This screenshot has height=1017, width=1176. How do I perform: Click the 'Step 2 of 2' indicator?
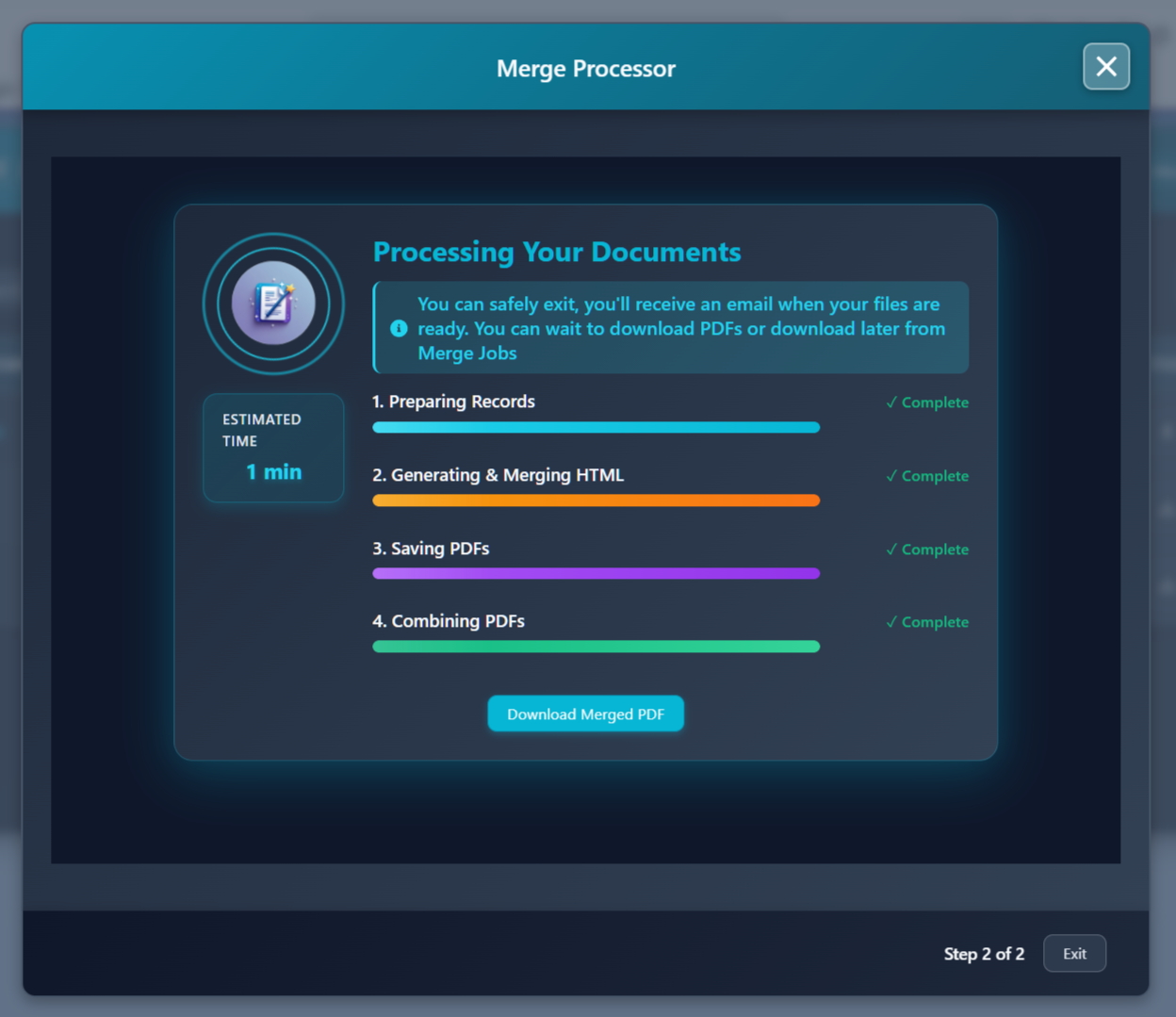click(x=983, y=954)
